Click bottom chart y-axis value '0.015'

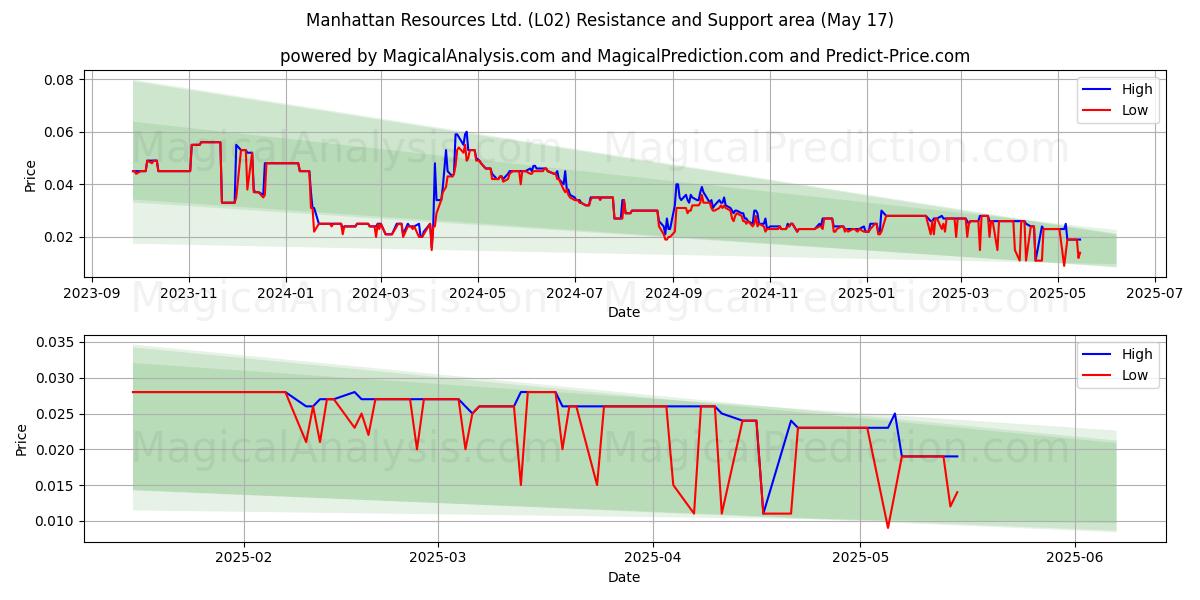coord(56,486)
